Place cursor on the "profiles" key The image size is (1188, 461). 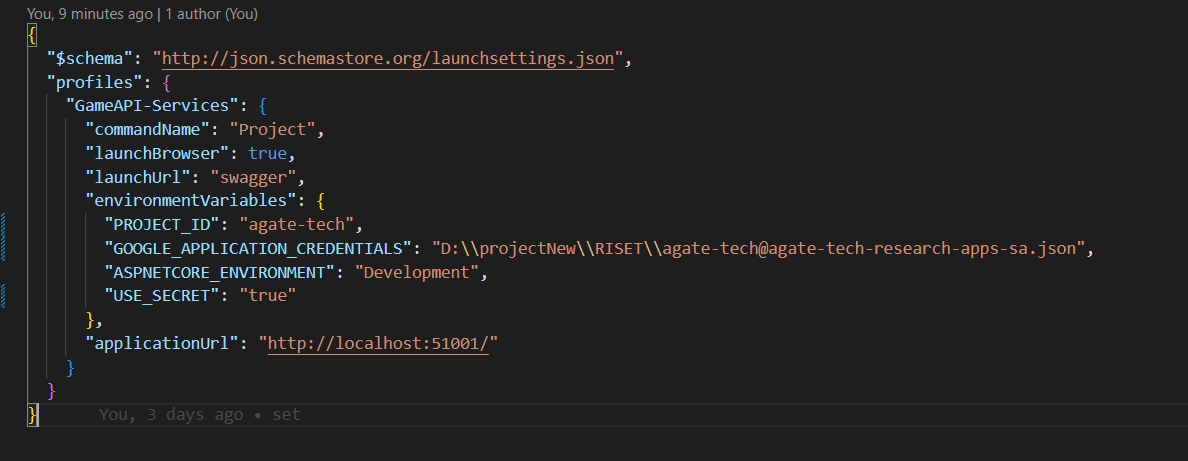click(x=91, y=83)
